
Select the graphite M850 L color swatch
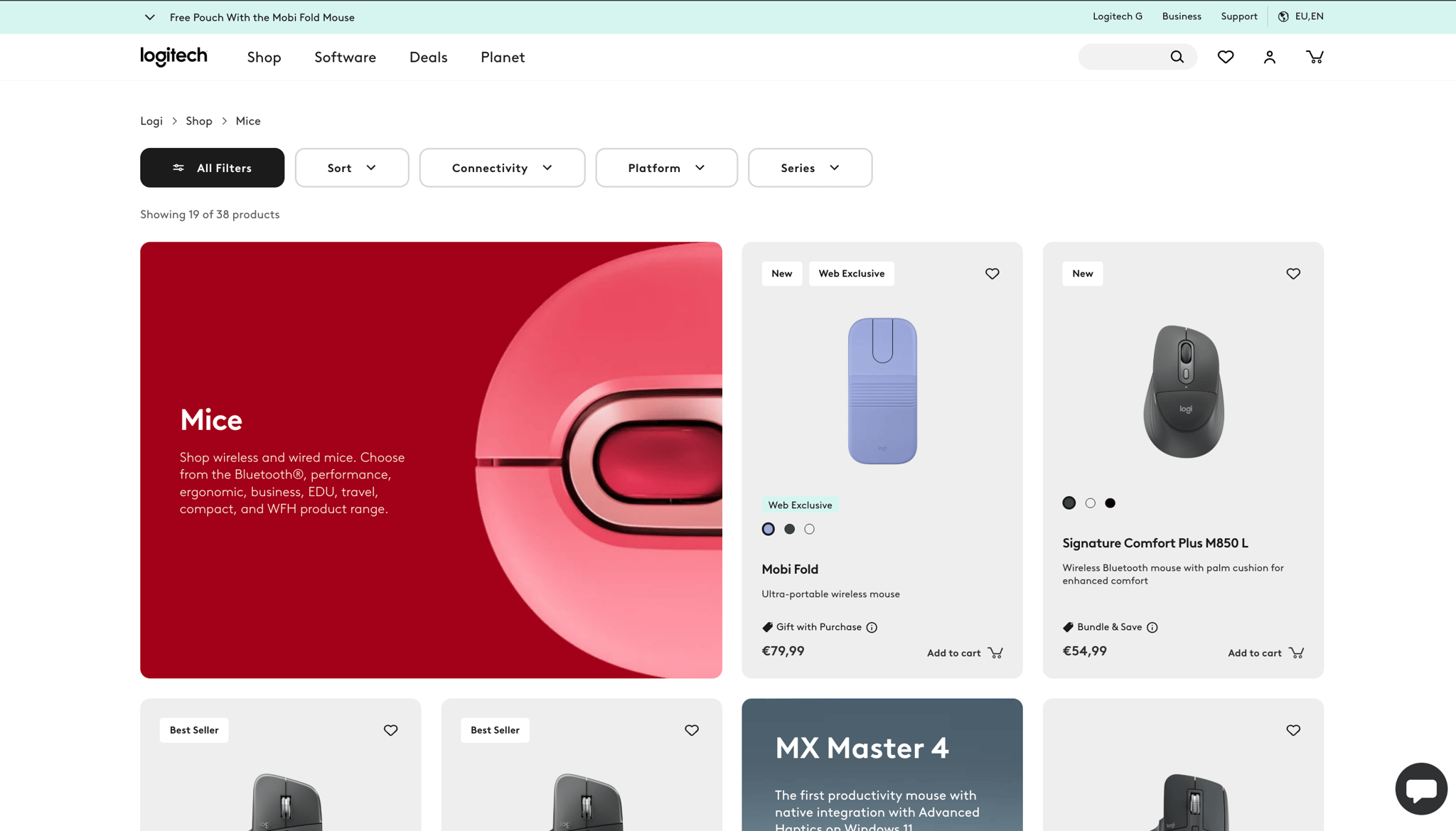(x=1069, y=503)
